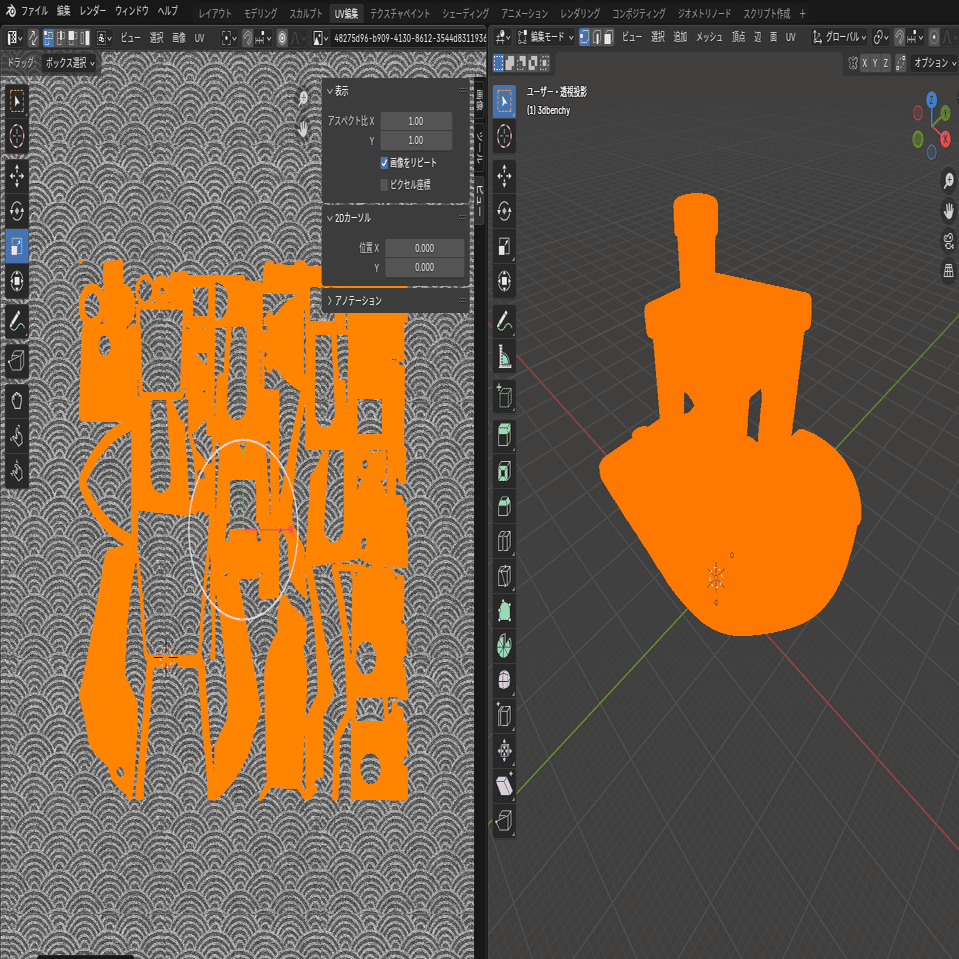Toggle snapping magnet in 3D viewport header
This screenshot has height=959, width=959.
pos(899,37)
